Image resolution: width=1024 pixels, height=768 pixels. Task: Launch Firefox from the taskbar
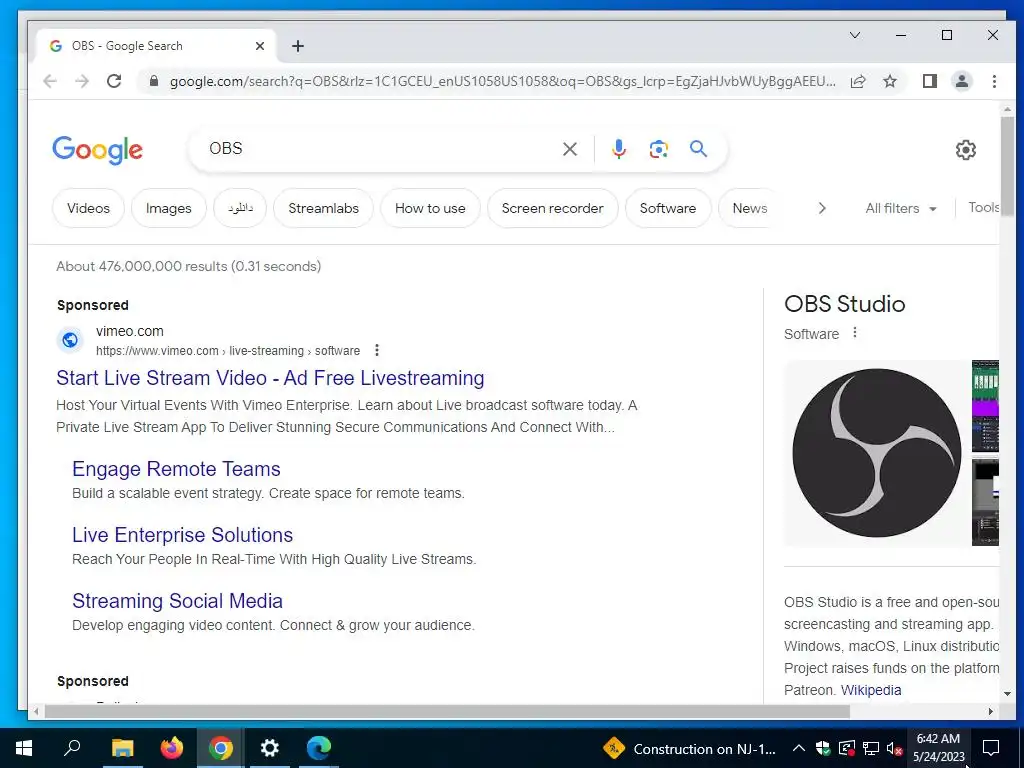[x=172, y=748]
